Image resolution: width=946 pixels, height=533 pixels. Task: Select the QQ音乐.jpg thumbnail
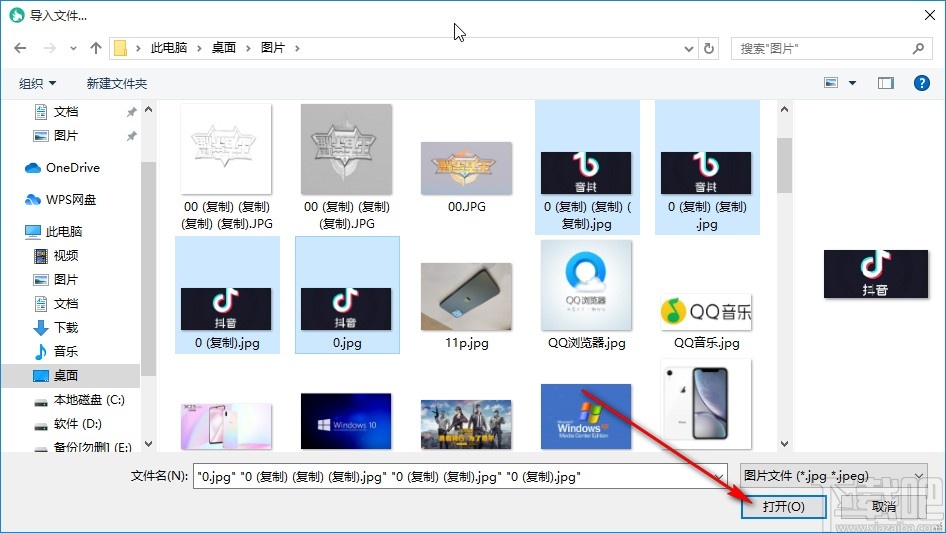(x=706, y=312)
